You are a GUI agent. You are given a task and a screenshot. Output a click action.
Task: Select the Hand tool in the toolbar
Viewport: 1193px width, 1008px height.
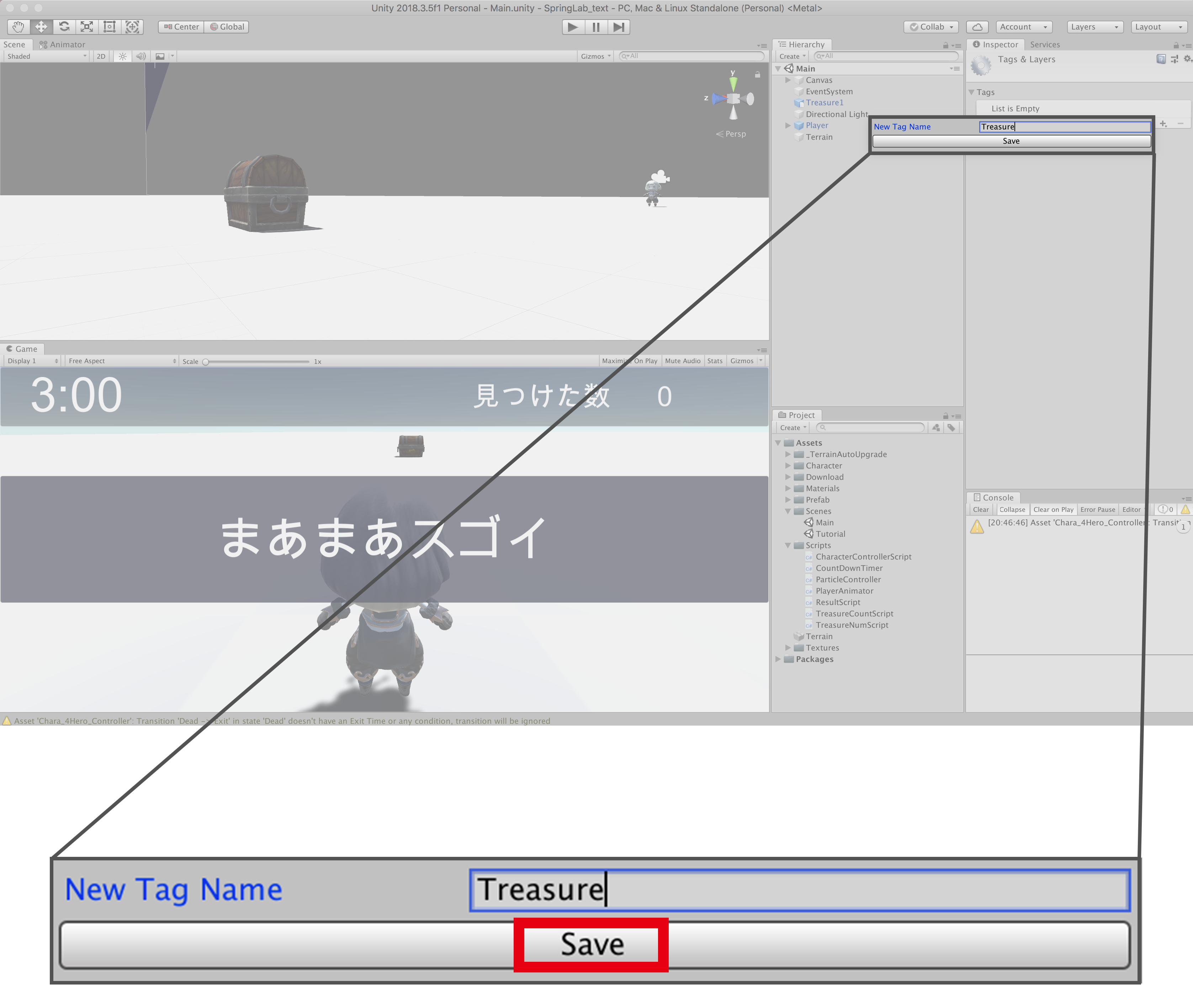point(18,27)
